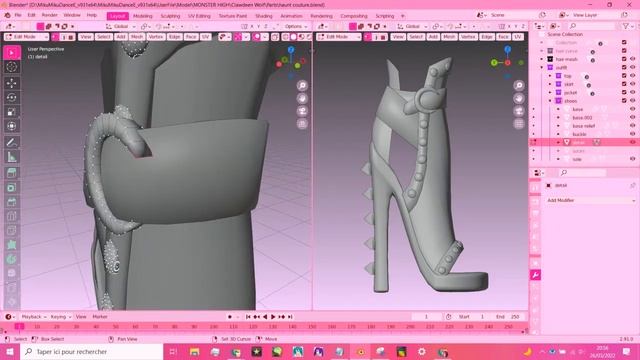
Task: Click navigation gizmo Z axis in left viewport
Action: (291, 50)
